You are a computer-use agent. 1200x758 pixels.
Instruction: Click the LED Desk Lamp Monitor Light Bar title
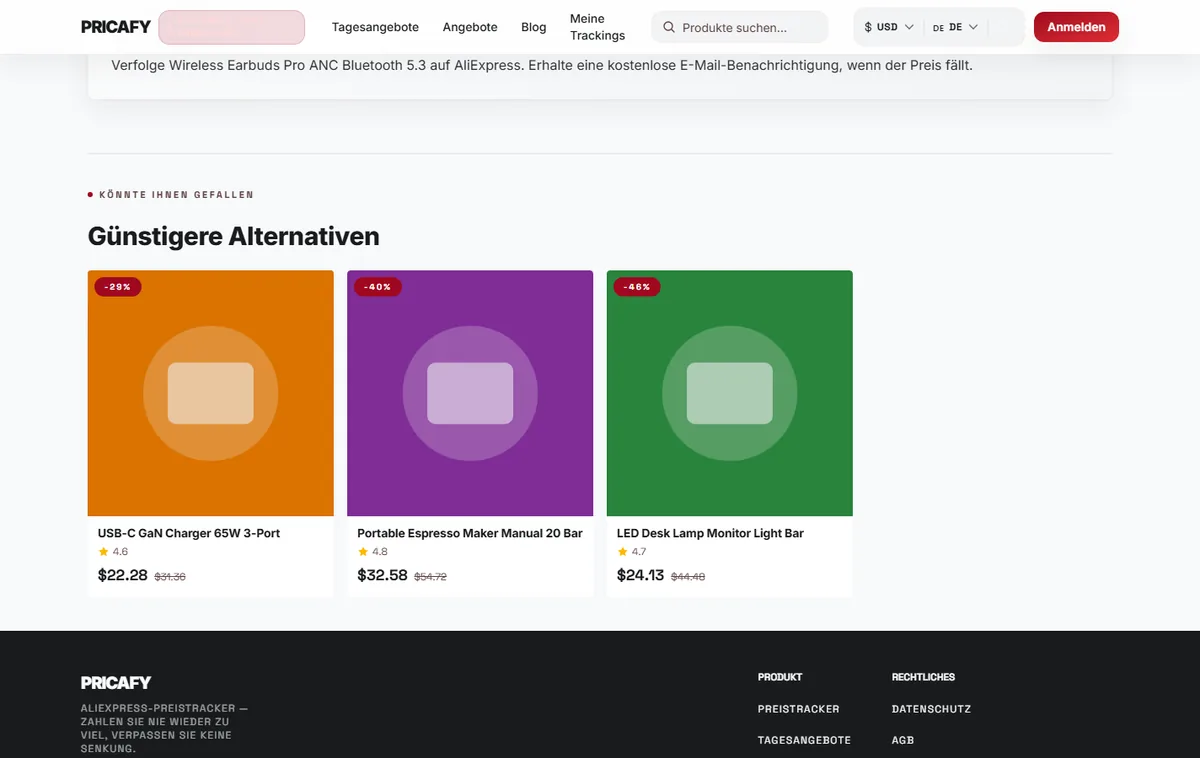click(710, 533)
